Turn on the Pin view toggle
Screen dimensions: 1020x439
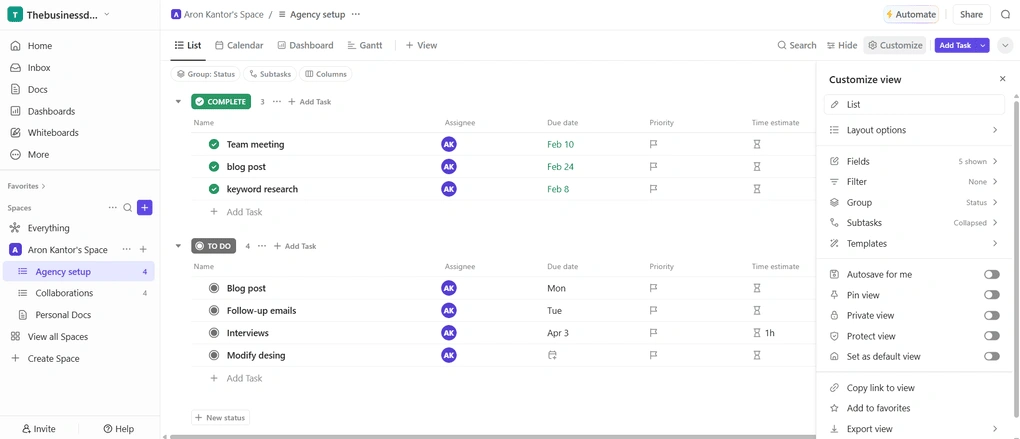point(991,295)
